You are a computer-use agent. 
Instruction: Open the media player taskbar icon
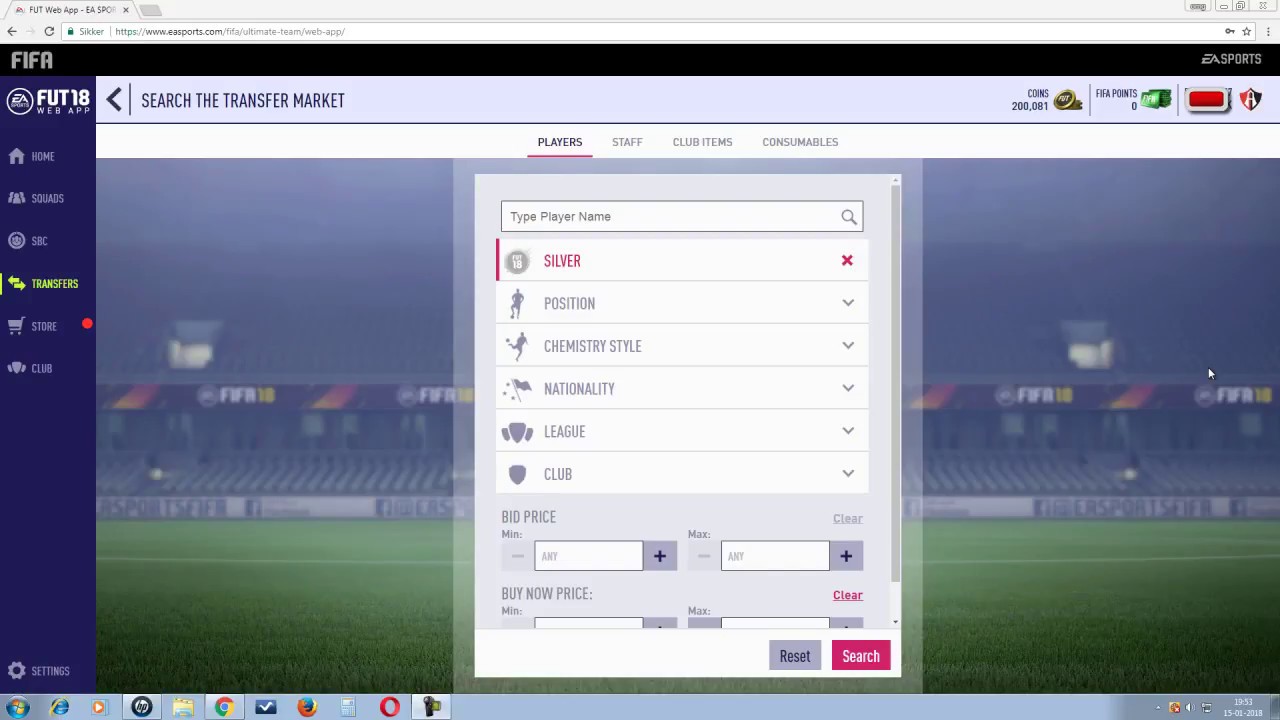pos(98,707)
